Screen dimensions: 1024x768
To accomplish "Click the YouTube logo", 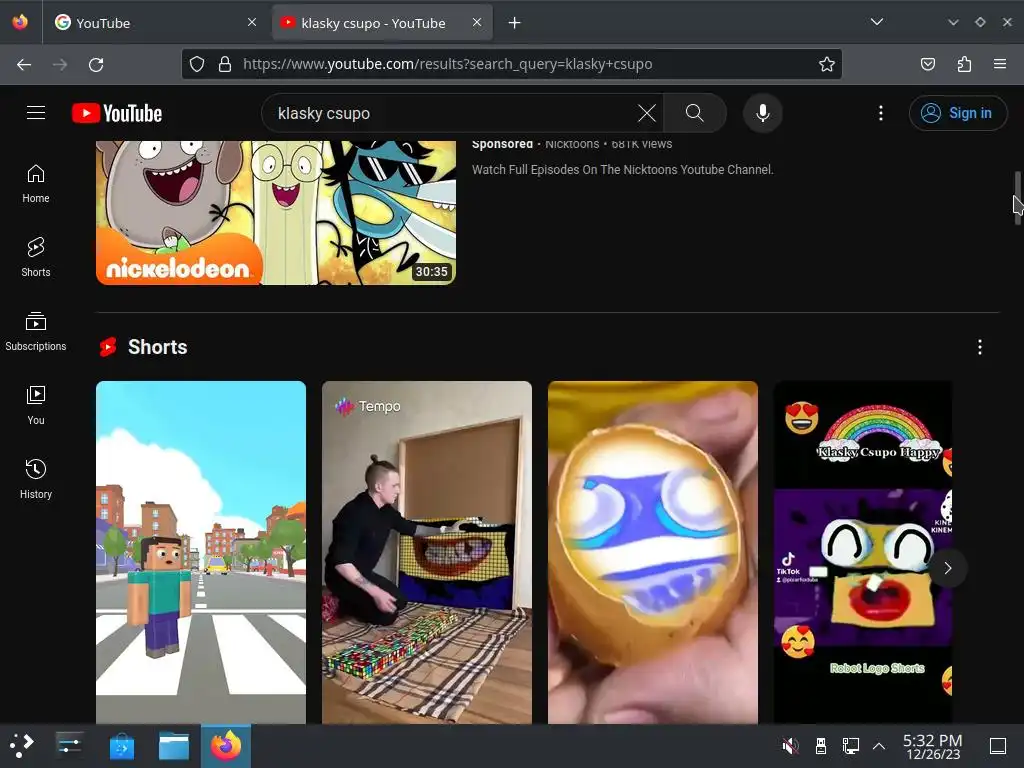I will [x=117, y=113].
